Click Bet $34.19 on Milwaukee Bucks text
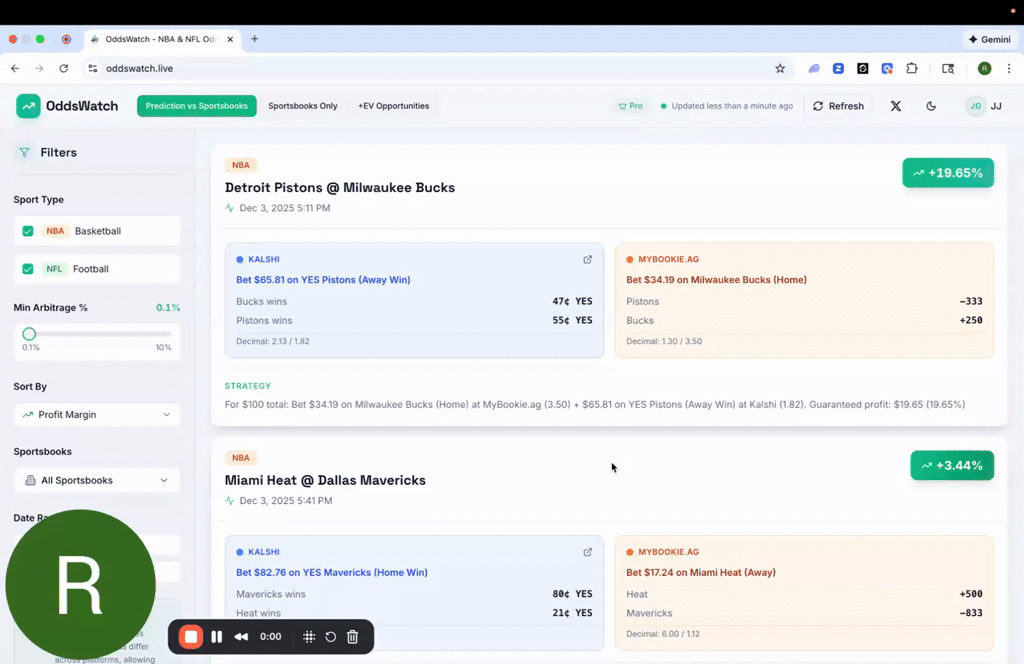 click(716, 279)
